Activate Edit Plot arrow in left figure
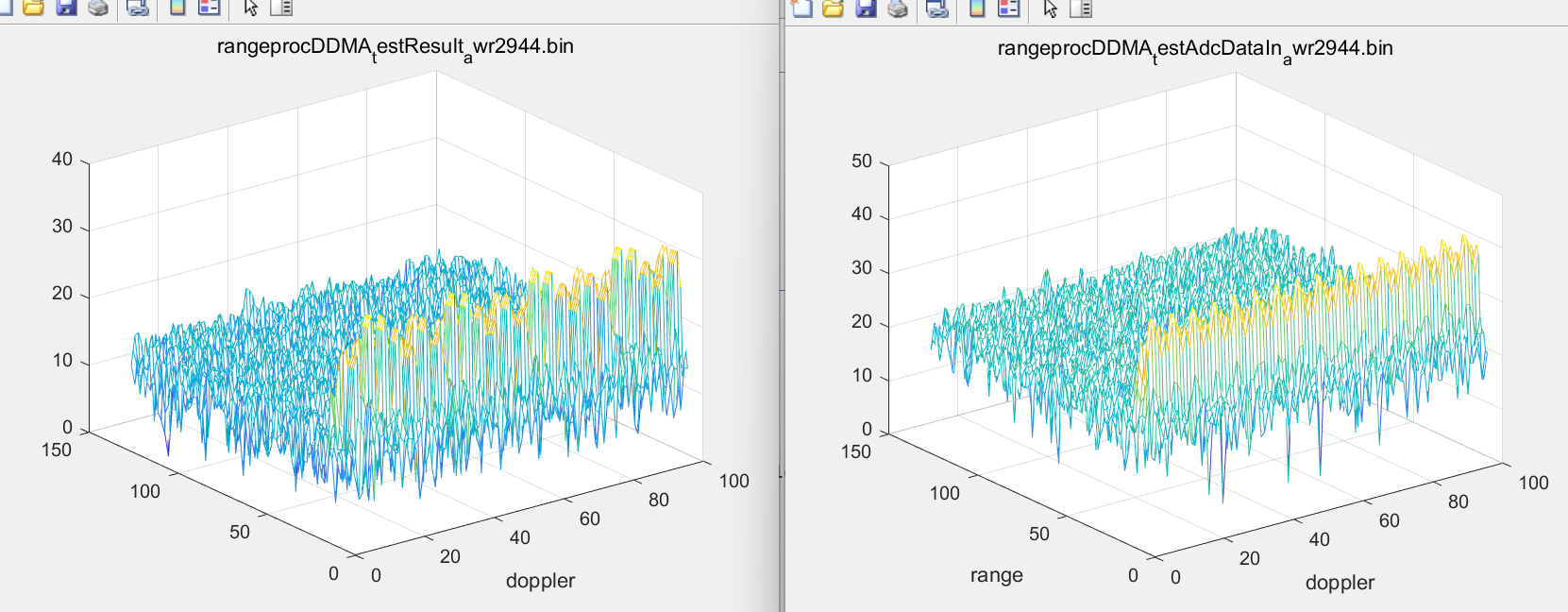1568x612 pixels. [250, 8]
